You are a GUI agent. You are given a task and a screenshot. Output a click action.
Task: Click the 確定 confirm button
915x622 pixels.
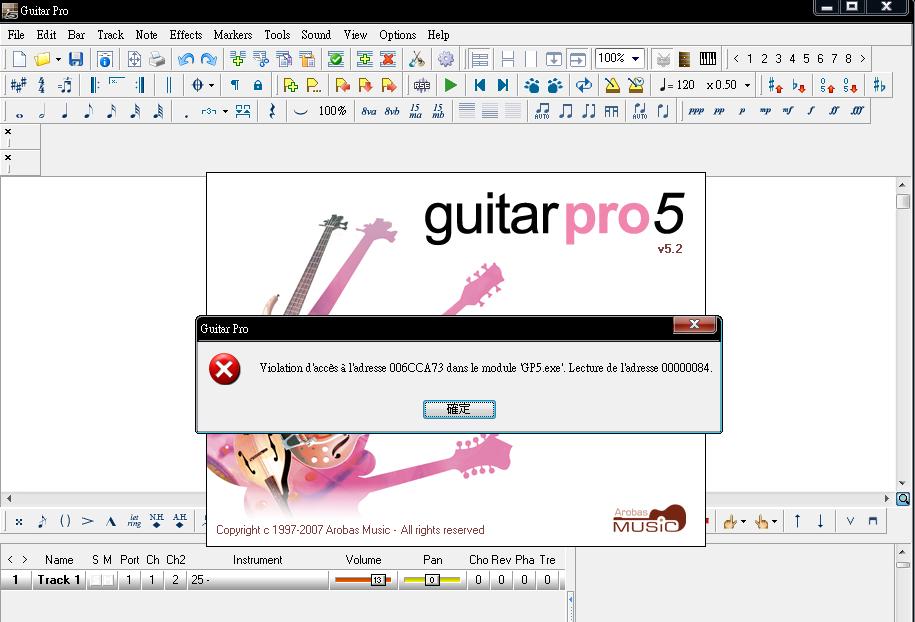point(459,409)
